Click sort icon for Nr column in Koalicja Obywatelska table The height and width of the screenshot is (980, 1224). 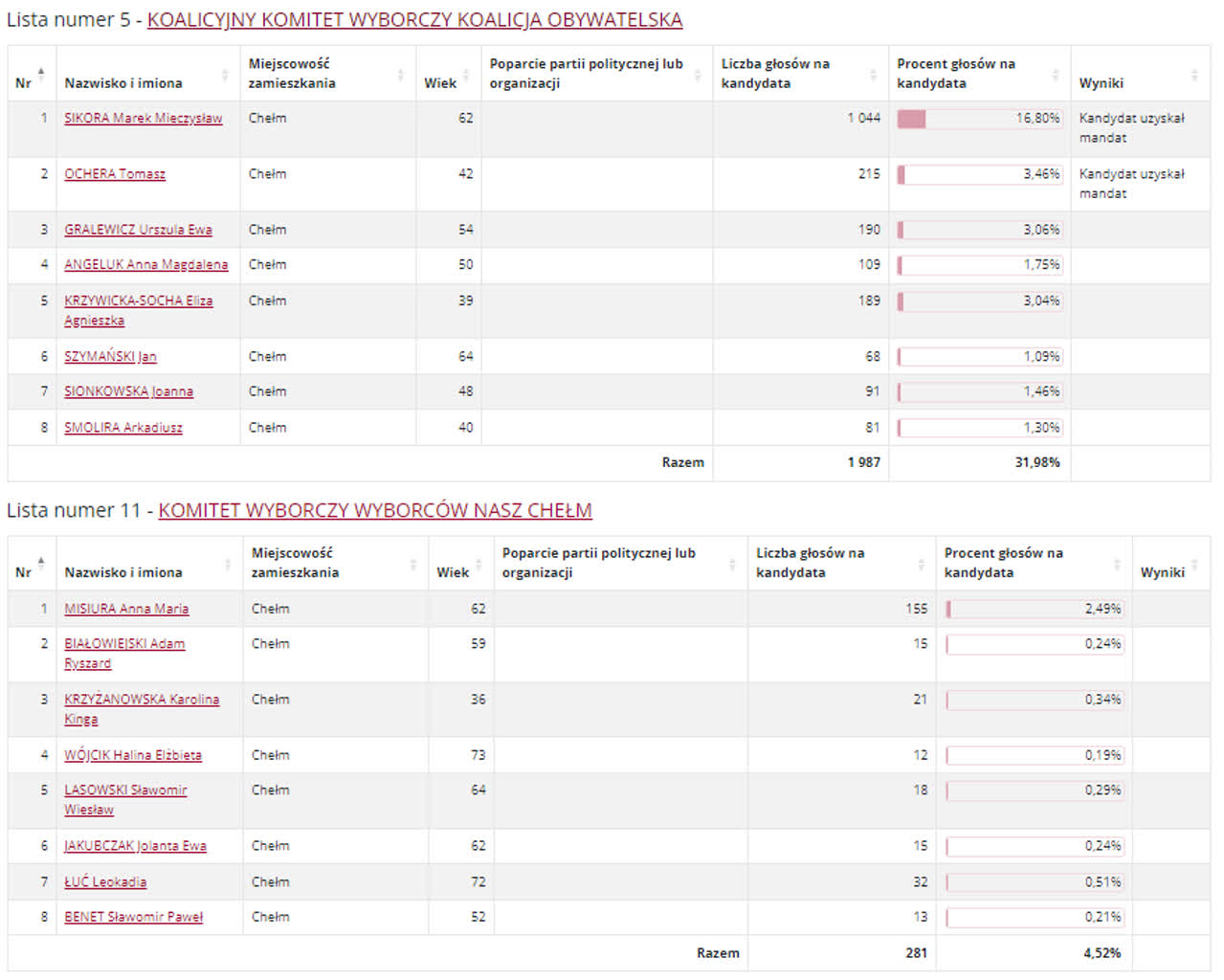(40, 74)
